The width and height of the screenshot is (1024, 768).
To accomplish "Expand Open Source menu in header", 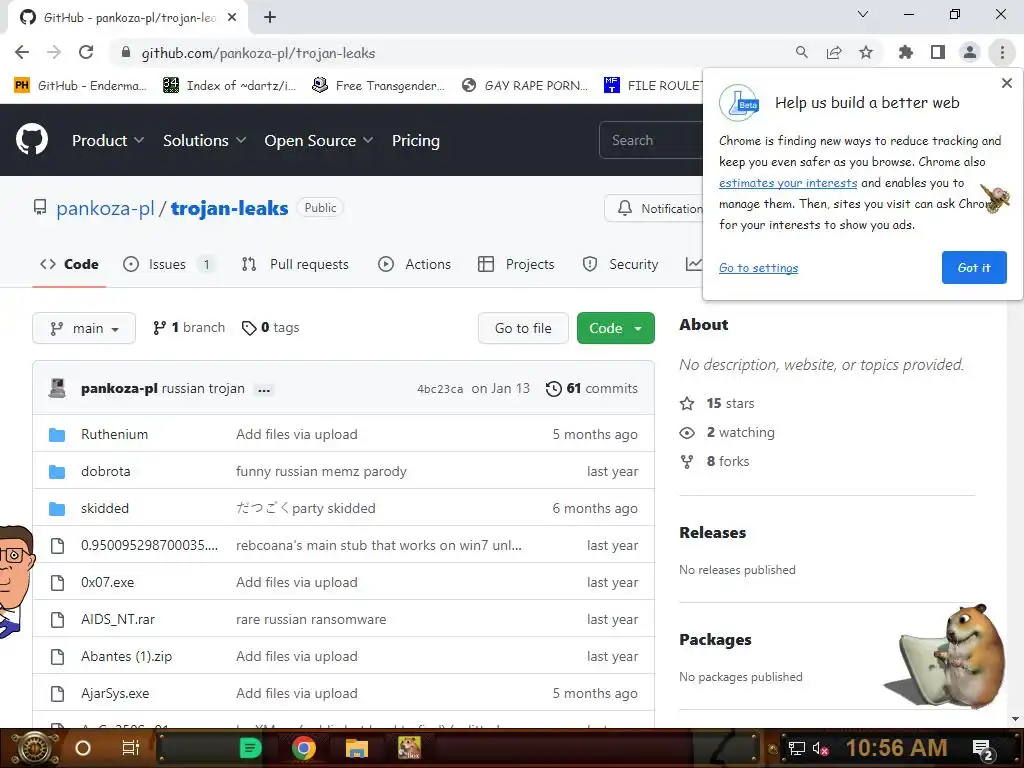I will tap(319, 140).
